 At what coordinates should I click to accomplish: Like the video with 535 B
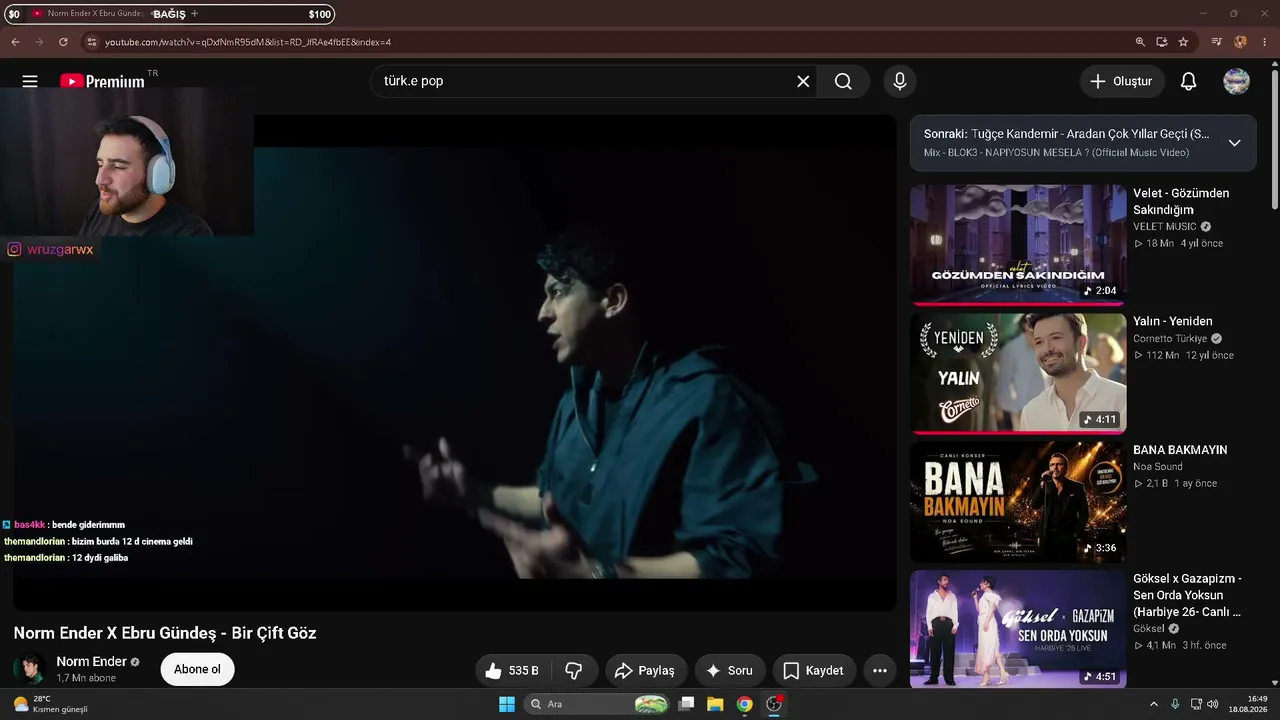pyautogui.click(x=511, y=670)
